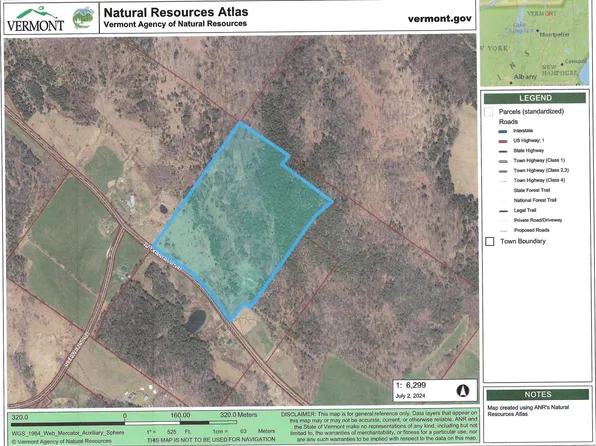Click the vermont.gov text
This screenshot has width=596, height=446.
439,19
